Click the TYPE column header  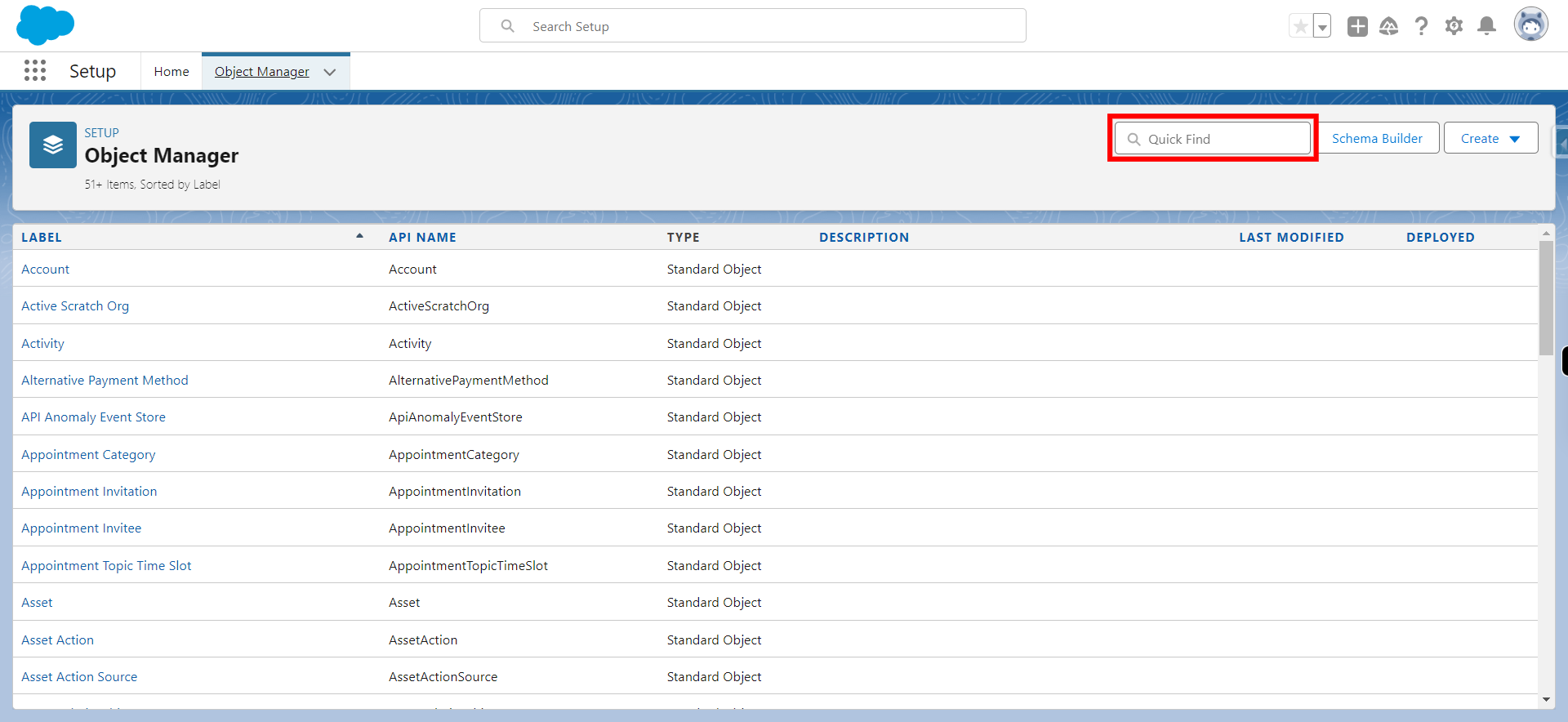tap(683, 238)
